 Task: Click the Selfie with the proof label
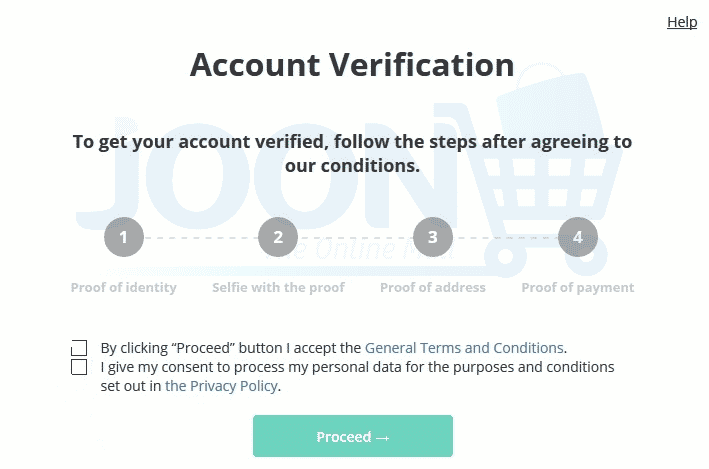pyautogui.click(x=278, y=288)
